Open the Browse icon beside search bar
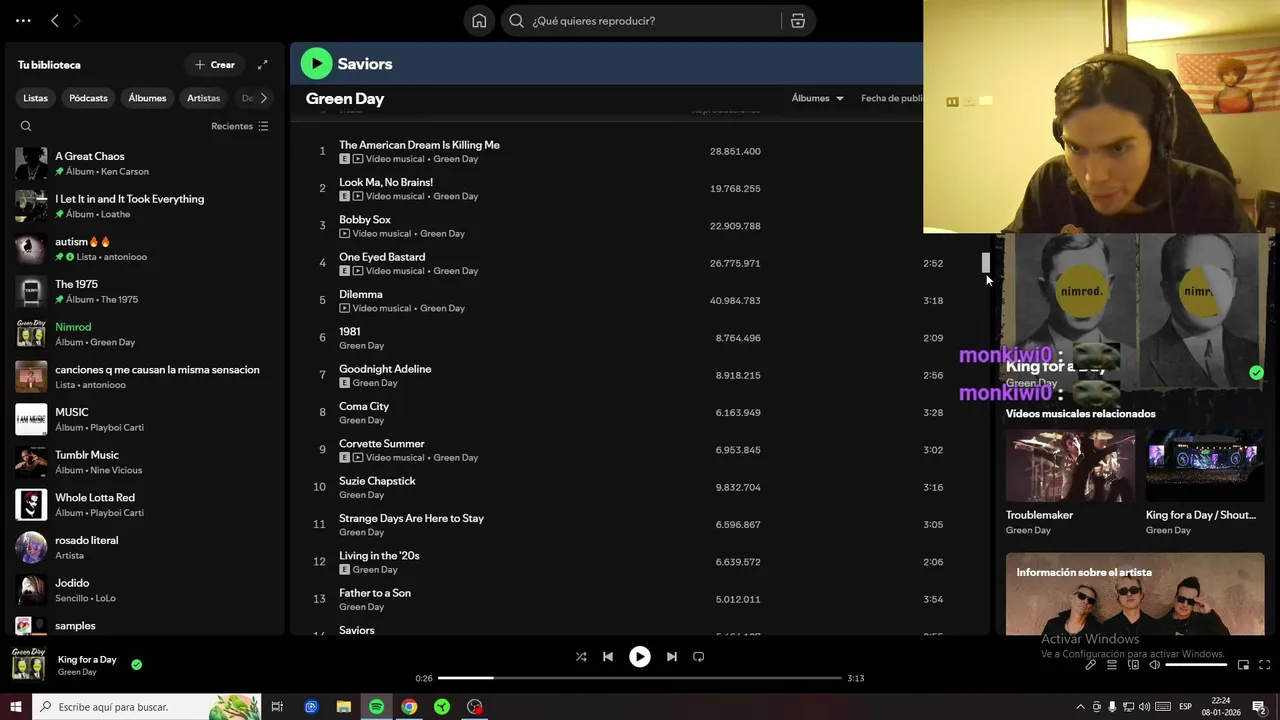This screenshot has height=720, width=1280. 798,21
